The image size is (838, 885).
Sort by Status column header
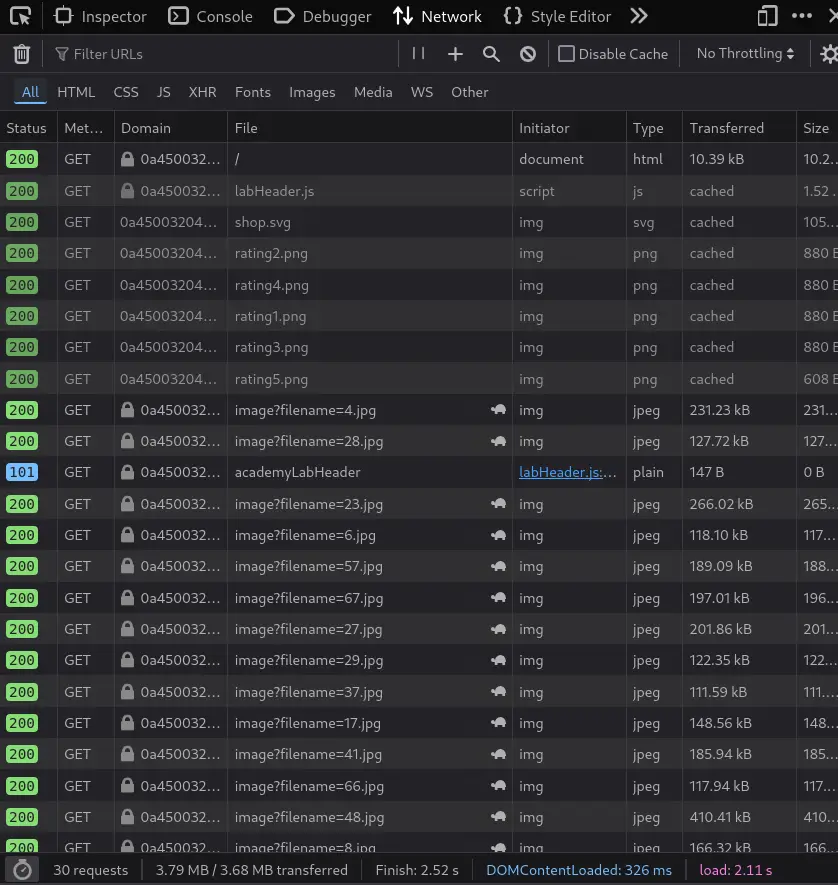tap(28, 128)
